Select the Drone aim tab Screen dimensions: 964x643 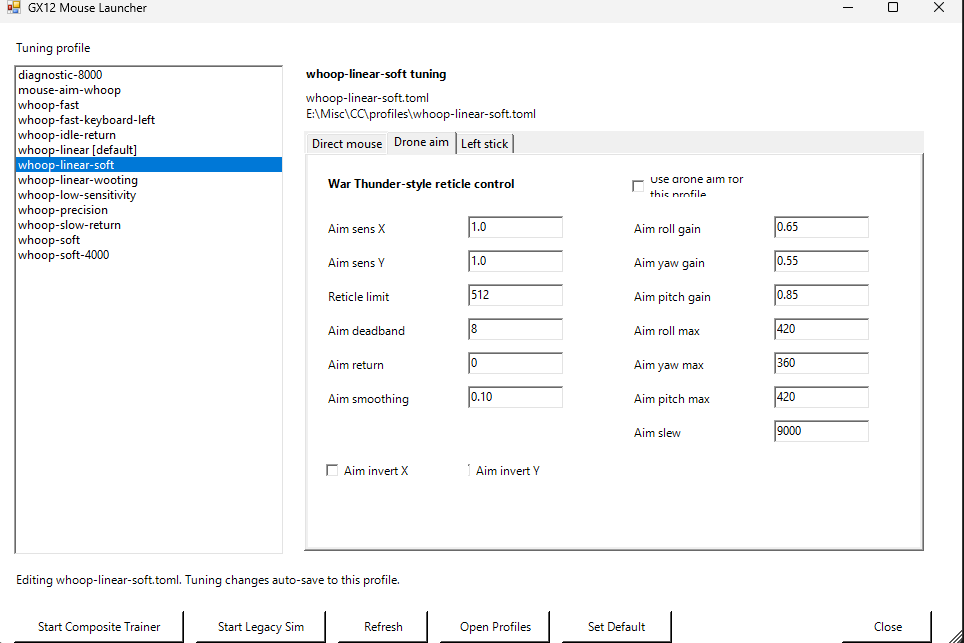point(421,142)
